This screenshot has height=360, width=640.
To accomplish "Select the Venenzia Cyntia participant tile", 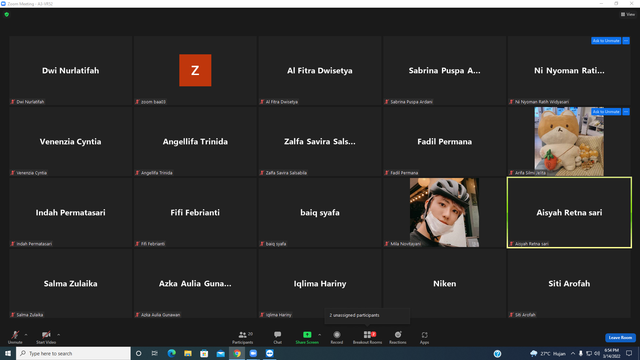I will (71, 141).
